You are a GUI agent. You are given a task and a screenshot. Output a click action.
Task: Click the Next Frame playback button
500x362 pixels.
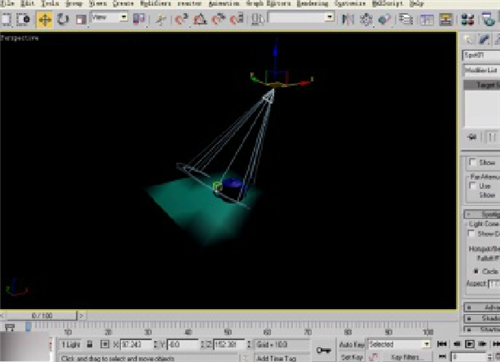482,344
